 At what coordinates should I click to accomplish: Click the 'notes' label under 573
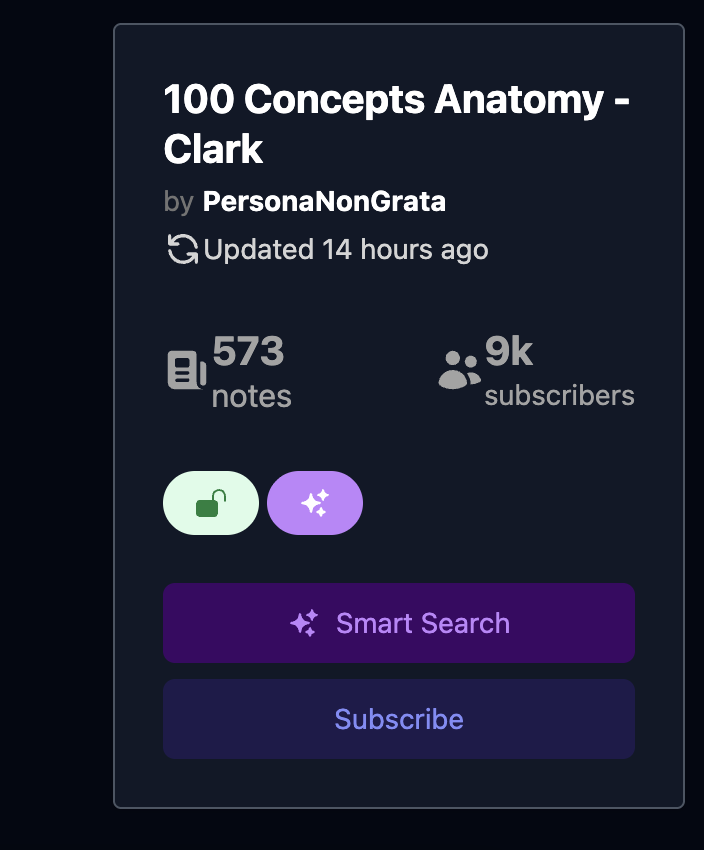[x=252, y=396]
